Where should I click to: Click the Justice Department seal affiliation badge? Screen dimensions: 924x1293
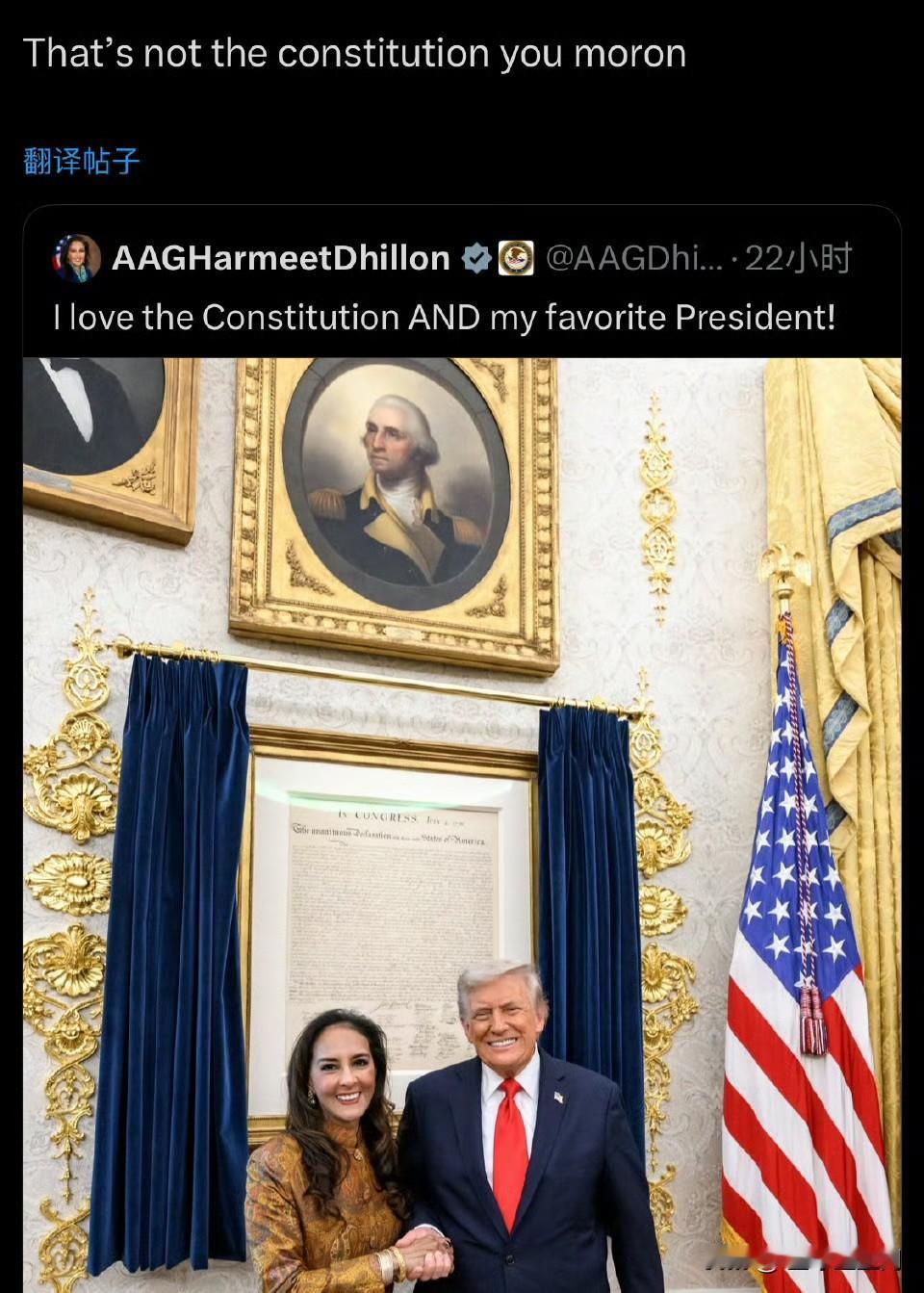click(515, 258)
